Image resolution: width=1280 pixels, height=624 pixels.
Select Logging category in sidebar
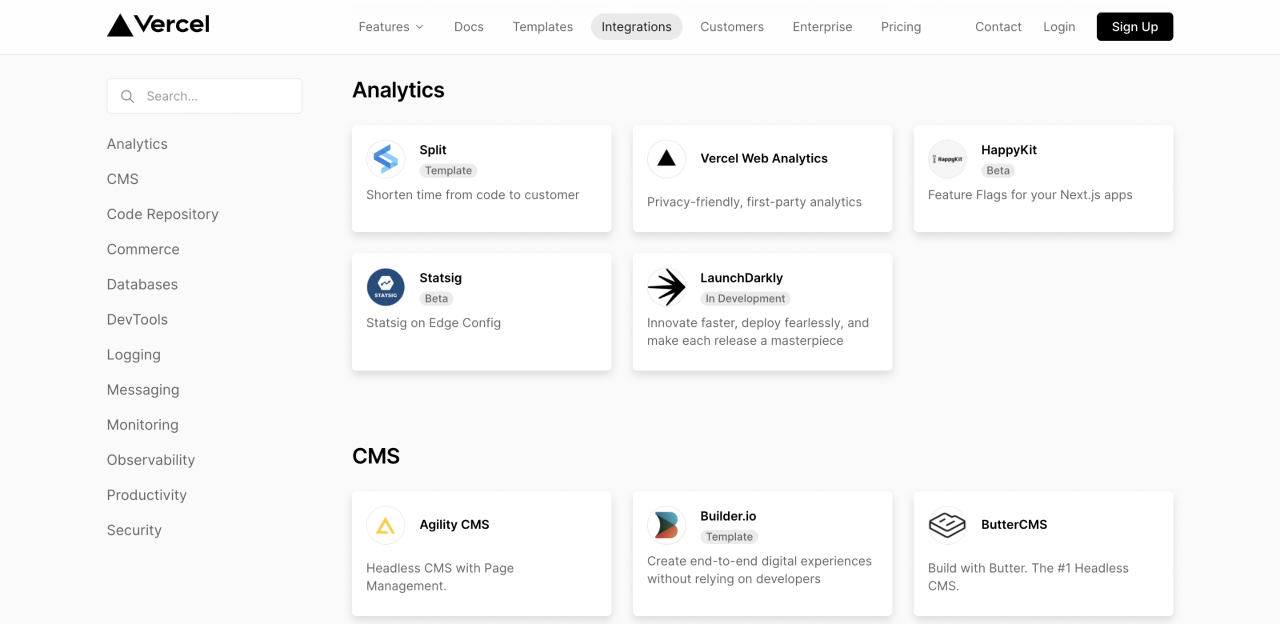pos(134,354)
